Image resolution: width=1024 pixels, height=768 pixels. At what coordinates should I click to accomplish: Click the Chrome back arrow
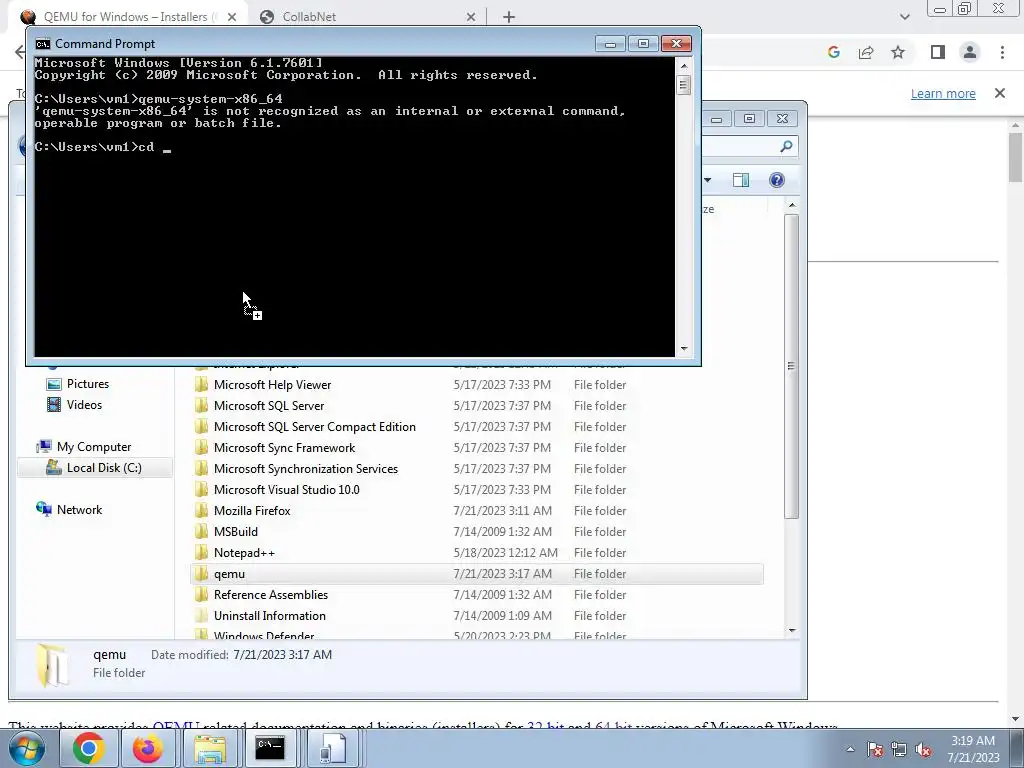[20, 52]
